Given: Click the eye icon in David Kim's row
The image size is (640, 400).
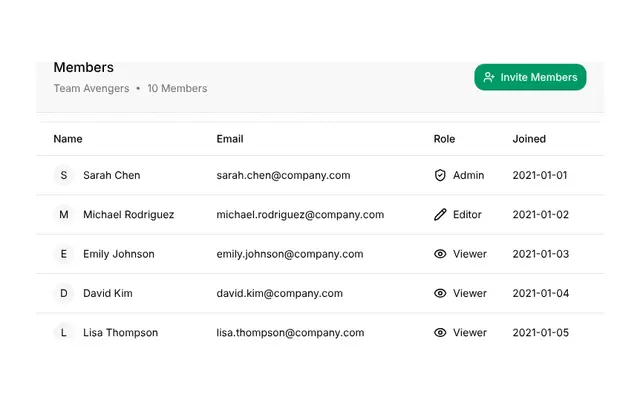Looking at the screenshot, I should click(x=440, y=293).
